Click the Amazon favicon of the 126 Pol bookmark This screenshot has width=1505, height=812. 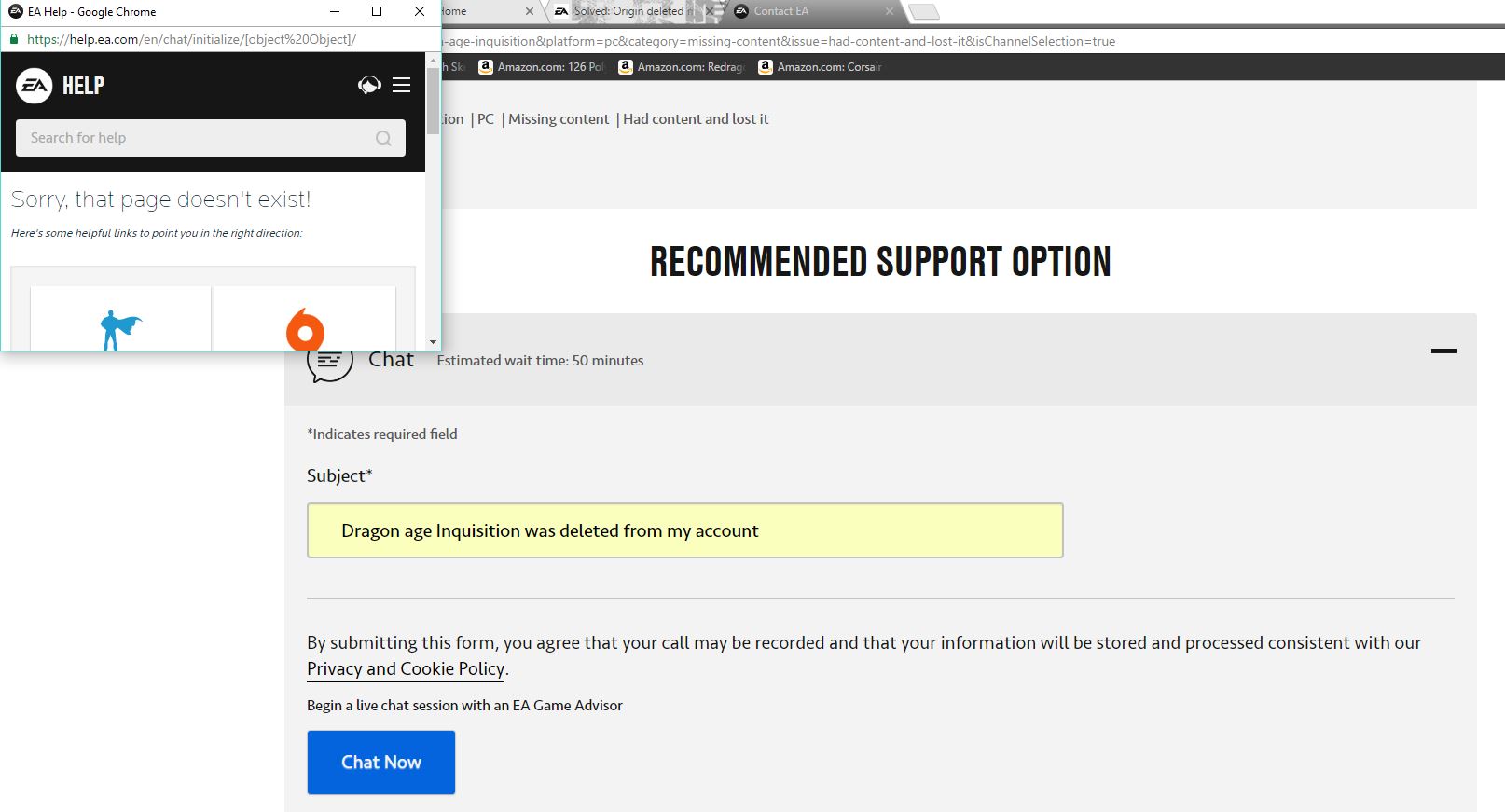[485, 67]
